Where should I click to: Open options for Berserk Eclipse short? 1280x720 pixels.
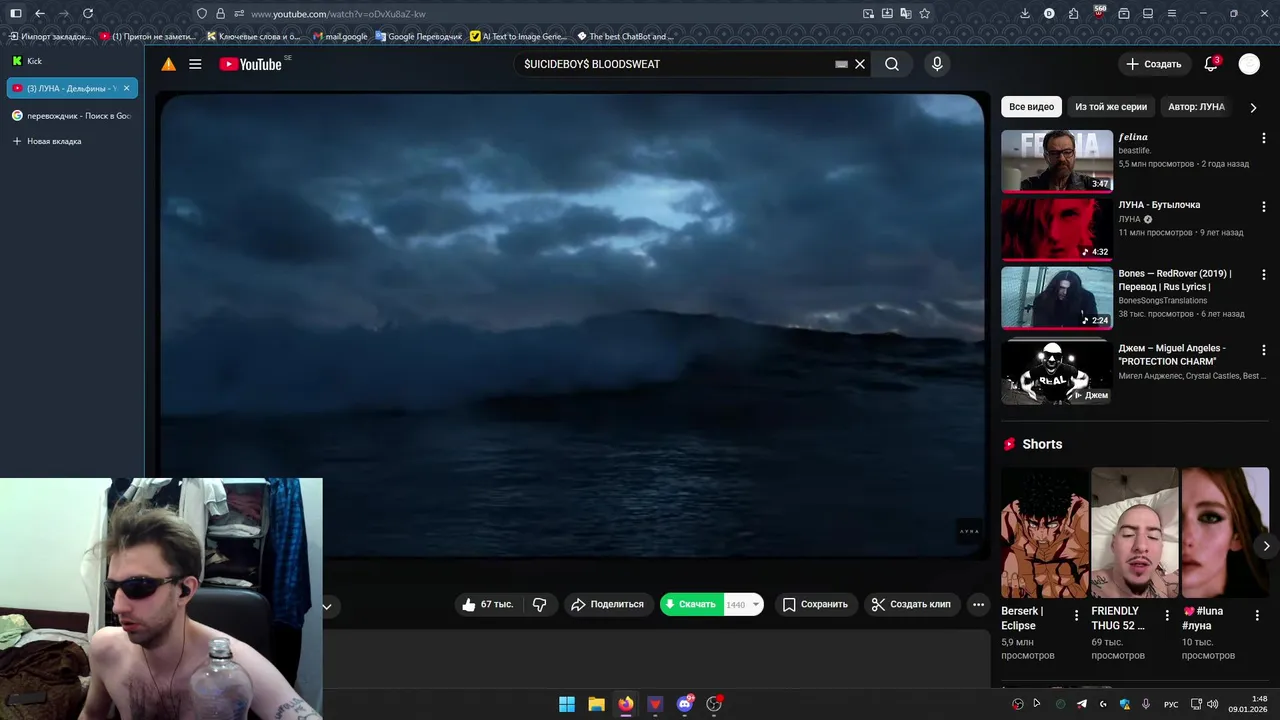point(1076,615)
